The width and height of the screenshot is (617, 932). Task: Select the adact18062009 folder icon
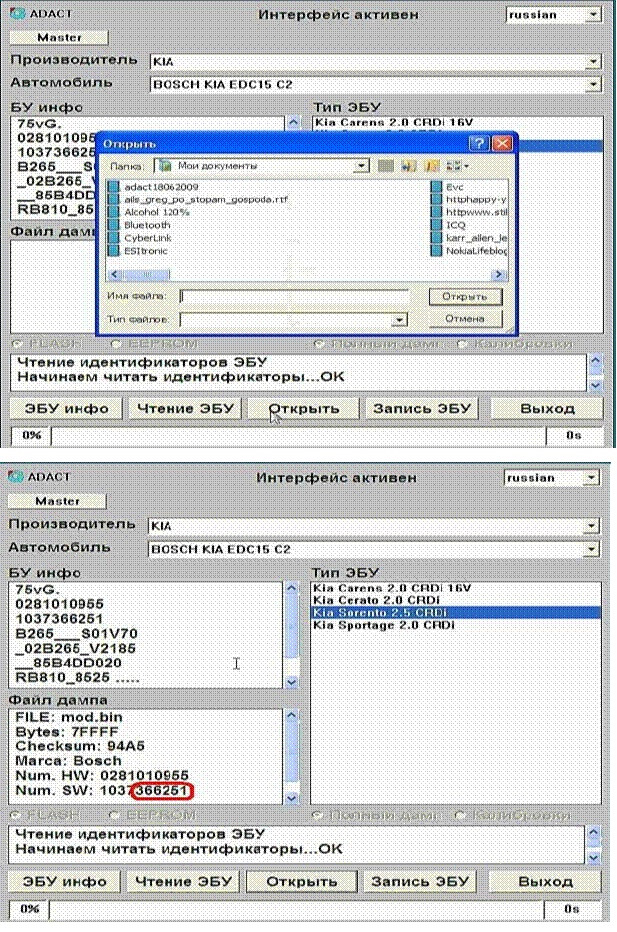point(114,187)
